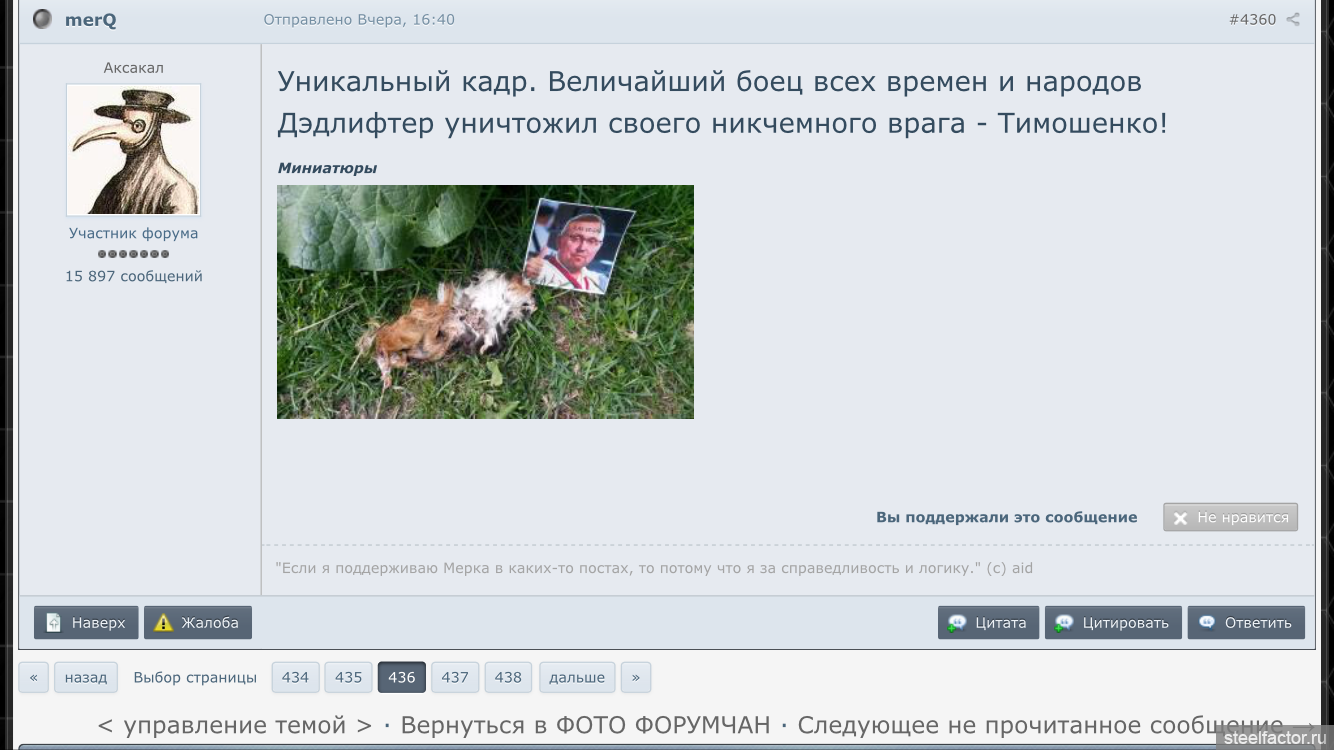Select page 437
This screenshot has width=1334, height=750.
(455, 677)
